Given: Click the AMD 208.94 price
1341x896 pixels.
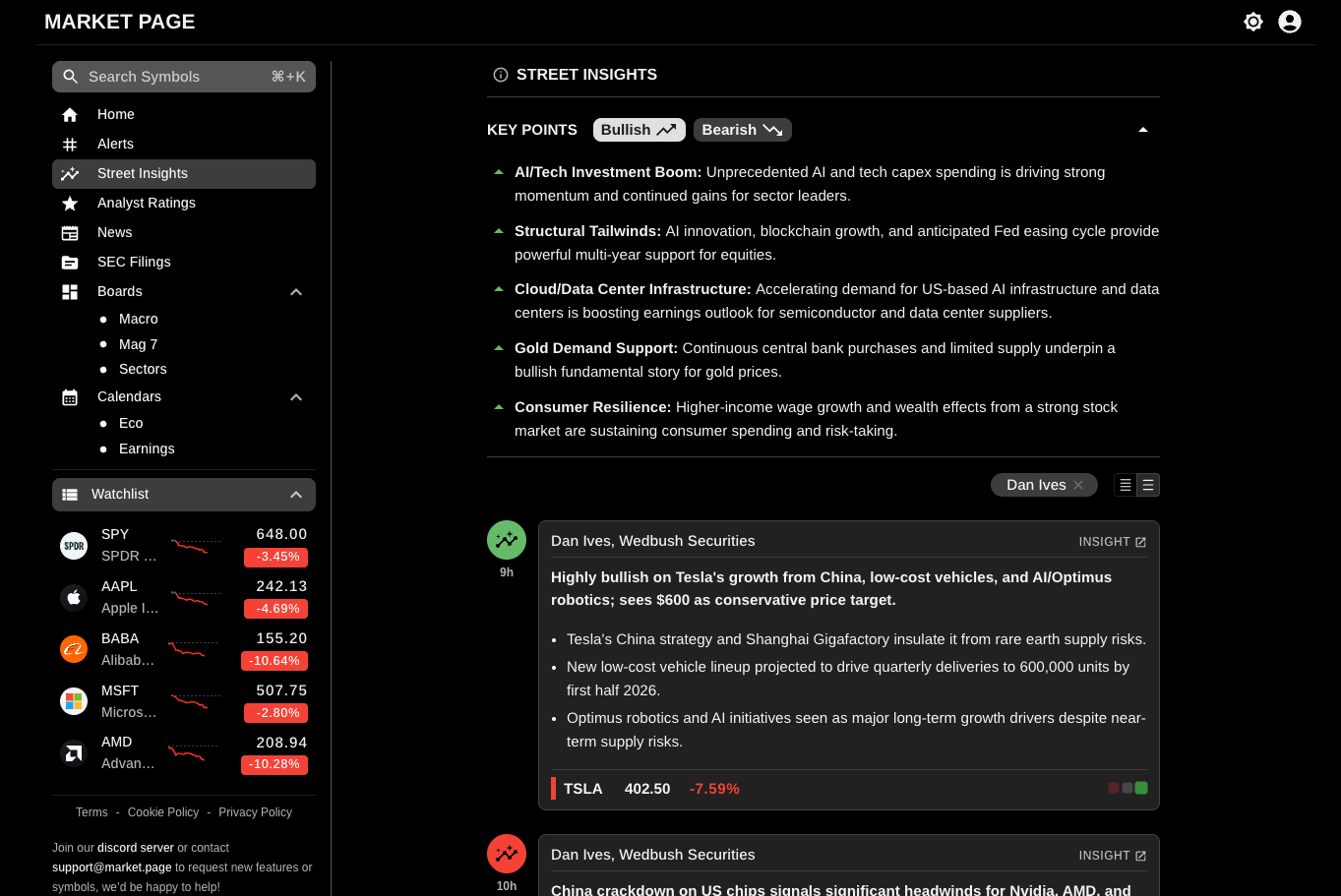Looking at the screenshot, I should pos(281,743).
